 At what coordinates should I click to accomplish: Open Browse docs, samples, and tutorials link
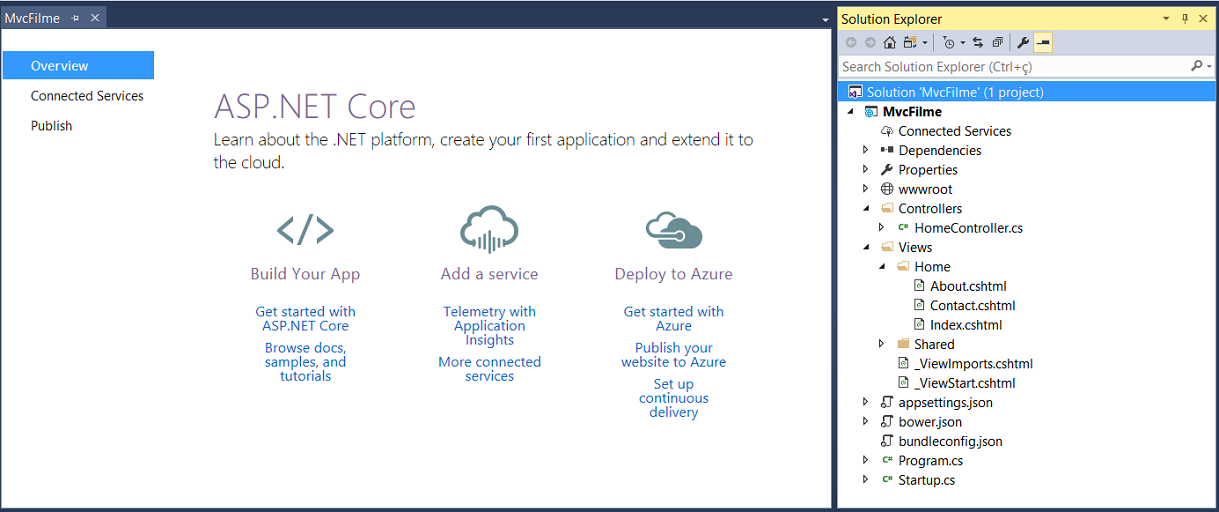[x=305, y=362]
